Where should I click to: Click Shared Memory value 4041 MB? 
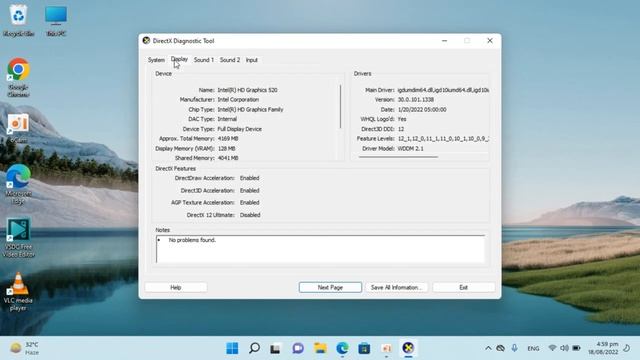point(228,158)
